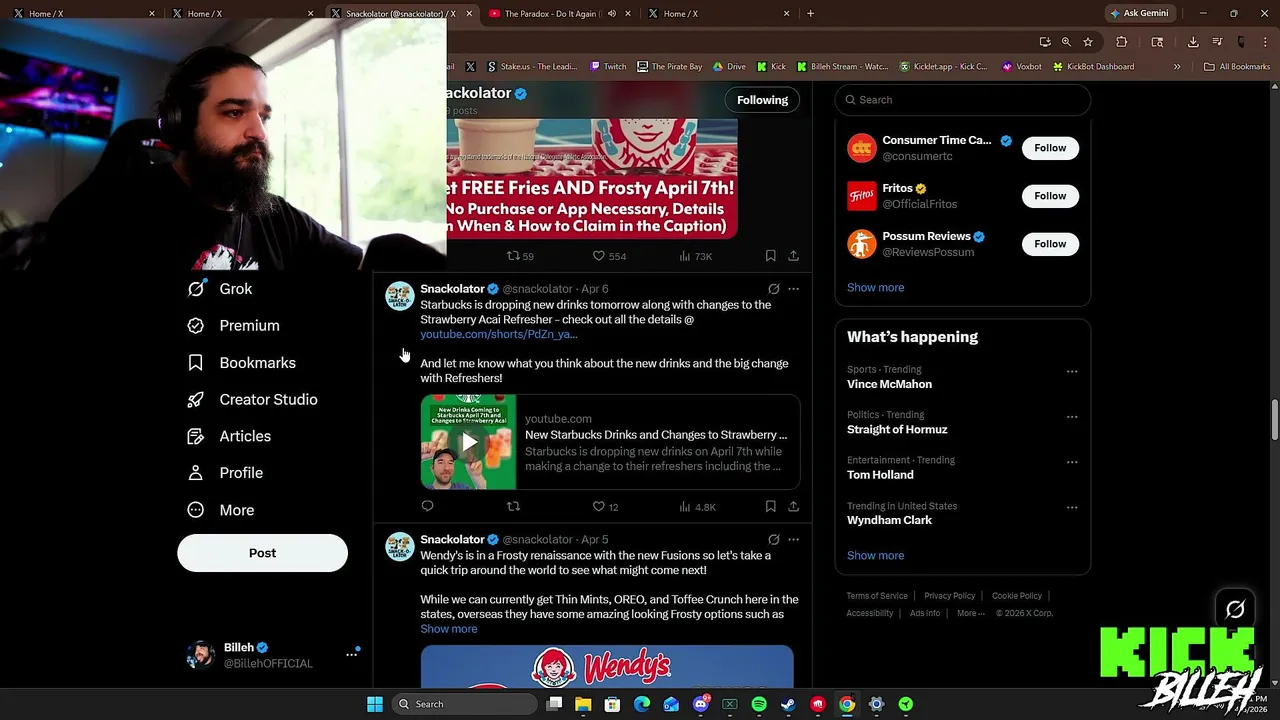The width and height of the screenshot is (1280, 720).
Task: Open Spotify from the taskbar
Action: 759,704
